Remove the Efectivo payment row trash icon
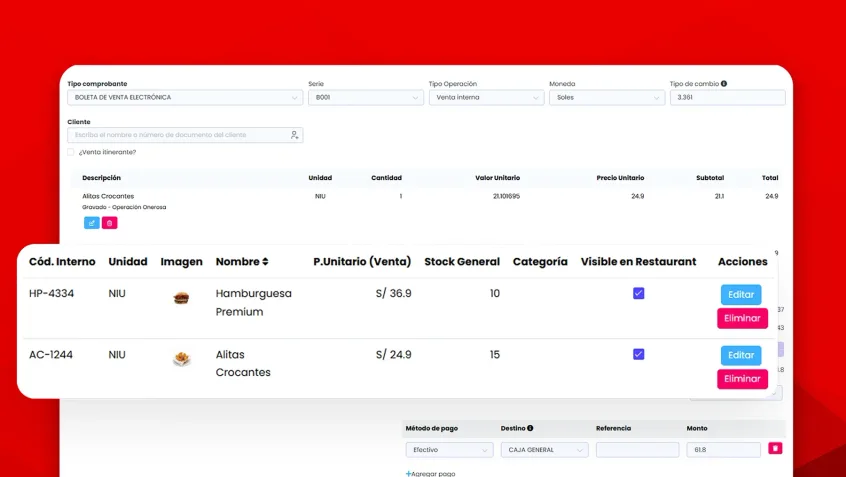 click(775, 448)
